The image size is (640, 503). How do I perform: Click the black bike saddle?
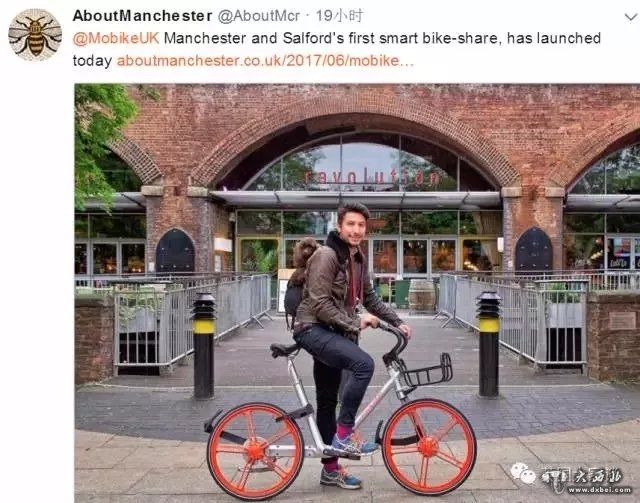tap(284, 350)
